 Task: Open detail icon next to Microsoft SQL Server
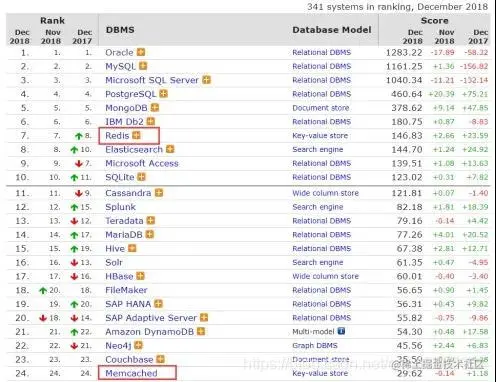point(207,80)
